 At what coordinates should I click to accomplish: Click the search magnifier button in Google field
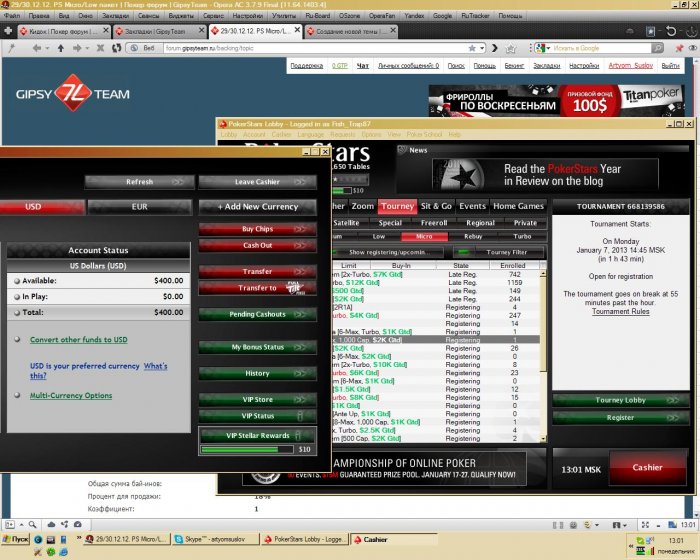point(657,48)
